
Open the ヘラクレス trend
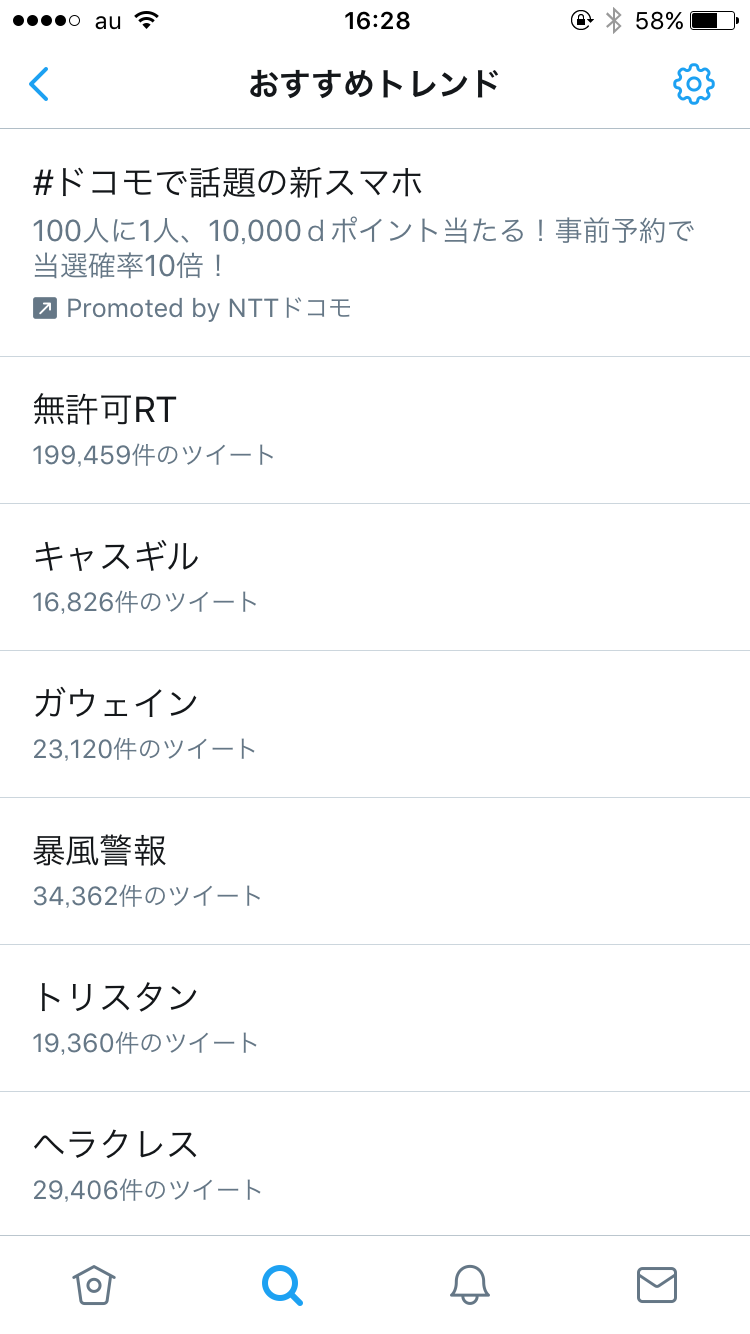pyautogui.click(x=116, y=1144)
